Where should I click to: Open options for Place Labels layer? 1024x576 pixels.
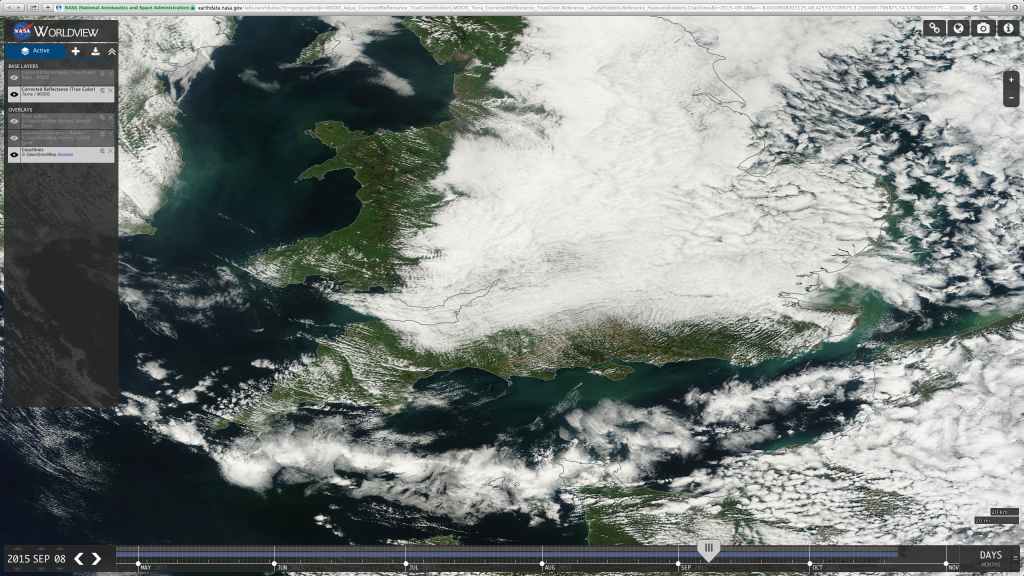tap(102, 118)
